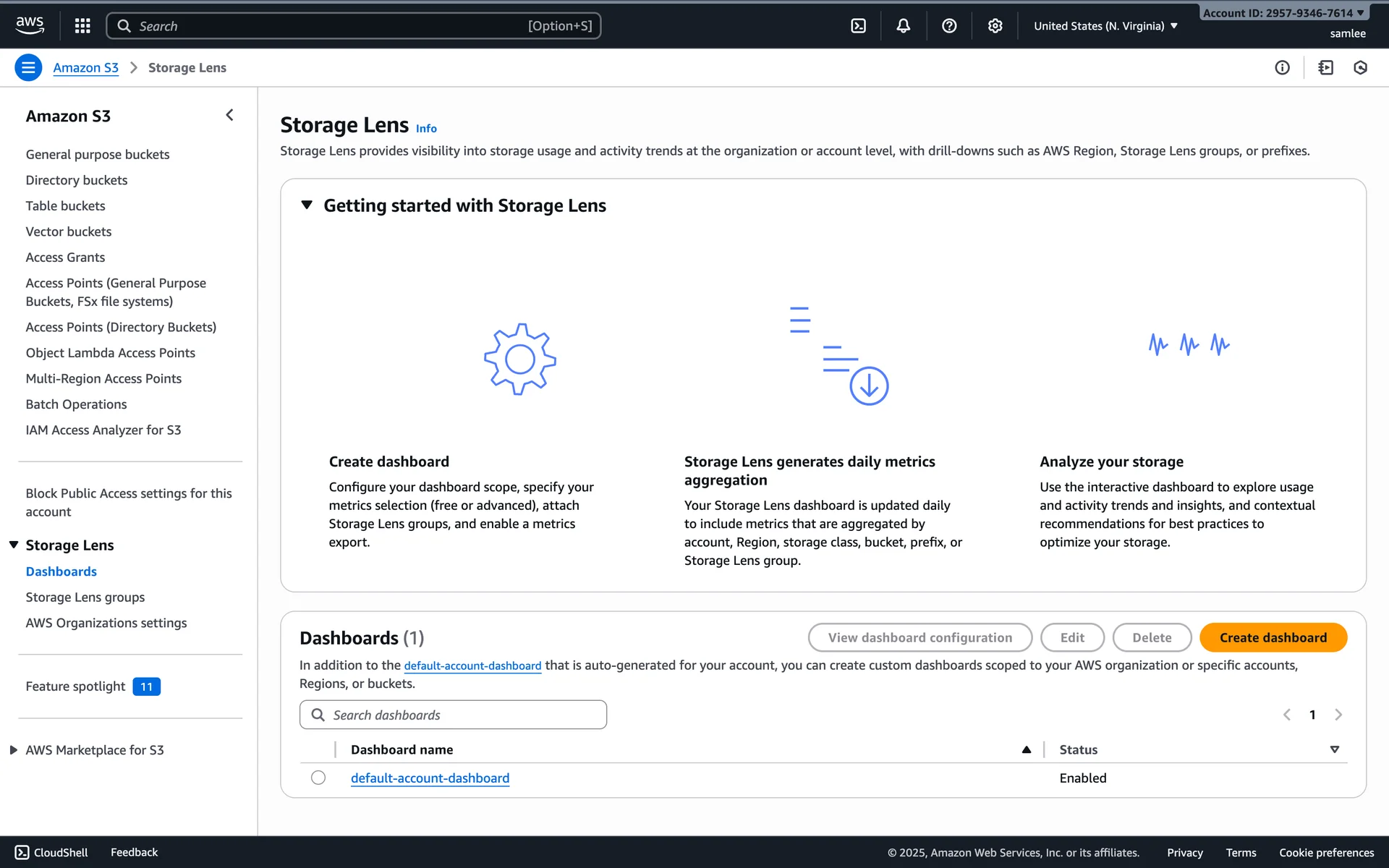Image resolution: width=1389 pixels, height=868 pixels.
Task: Click the AWS logo home icon
Action: pyautogui.click(x=30, y=25)
